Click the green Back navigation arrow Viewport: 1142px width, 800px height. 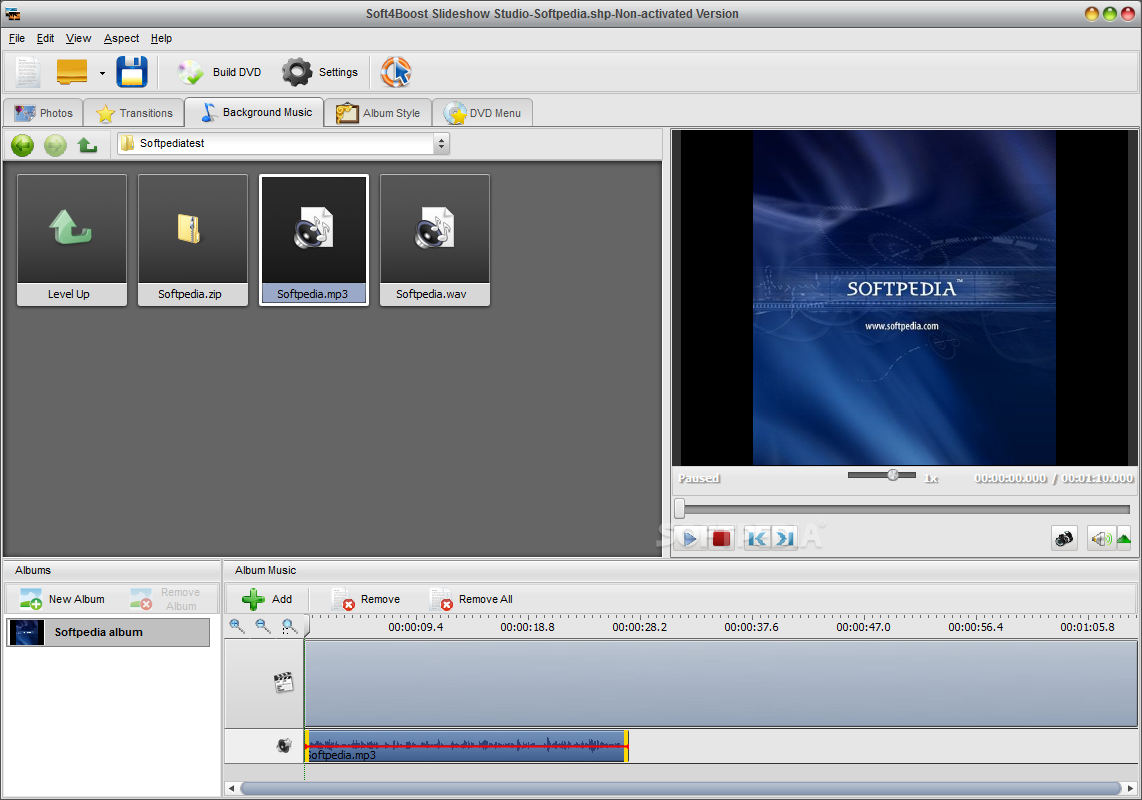[23, 145]
